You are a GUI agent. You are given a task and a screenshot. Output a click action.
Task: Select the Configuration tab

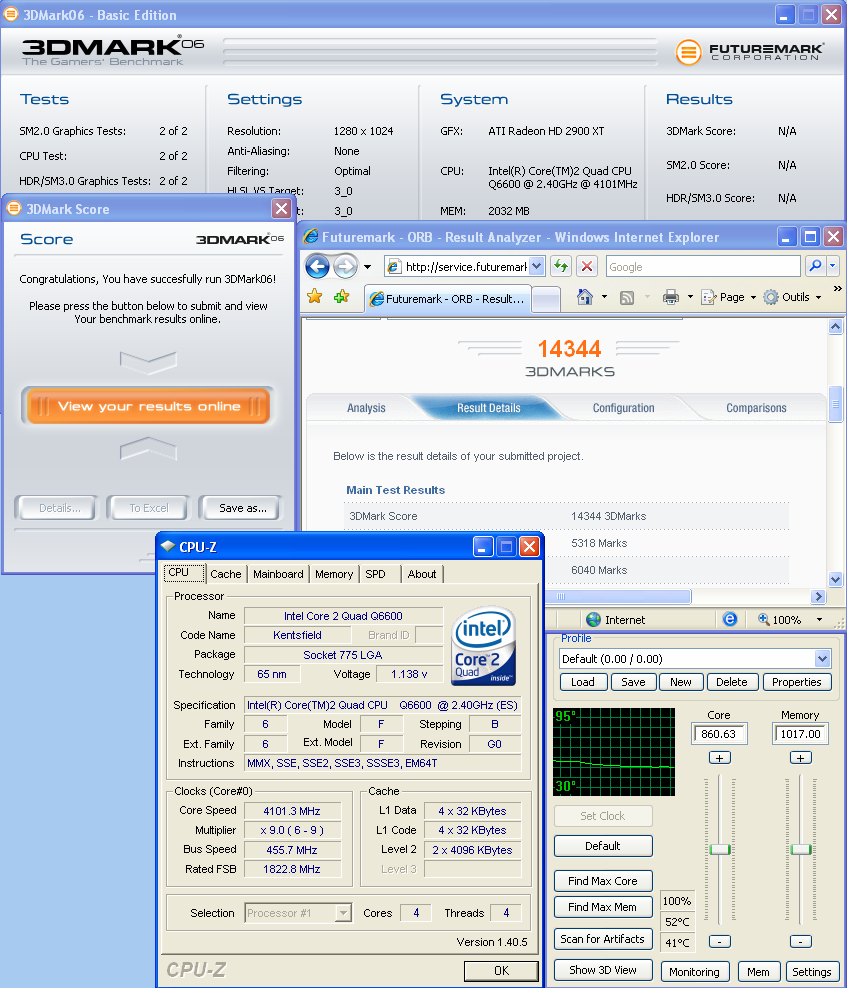pyautogui.click(x=623, y=408)
